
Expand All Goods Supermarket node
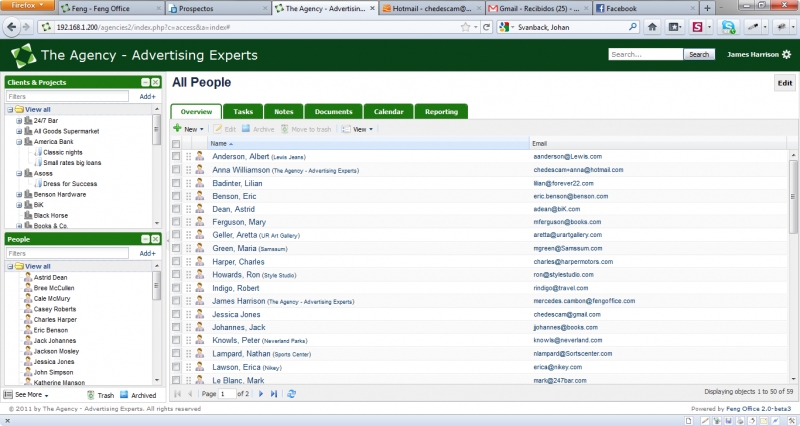point(19,131)
